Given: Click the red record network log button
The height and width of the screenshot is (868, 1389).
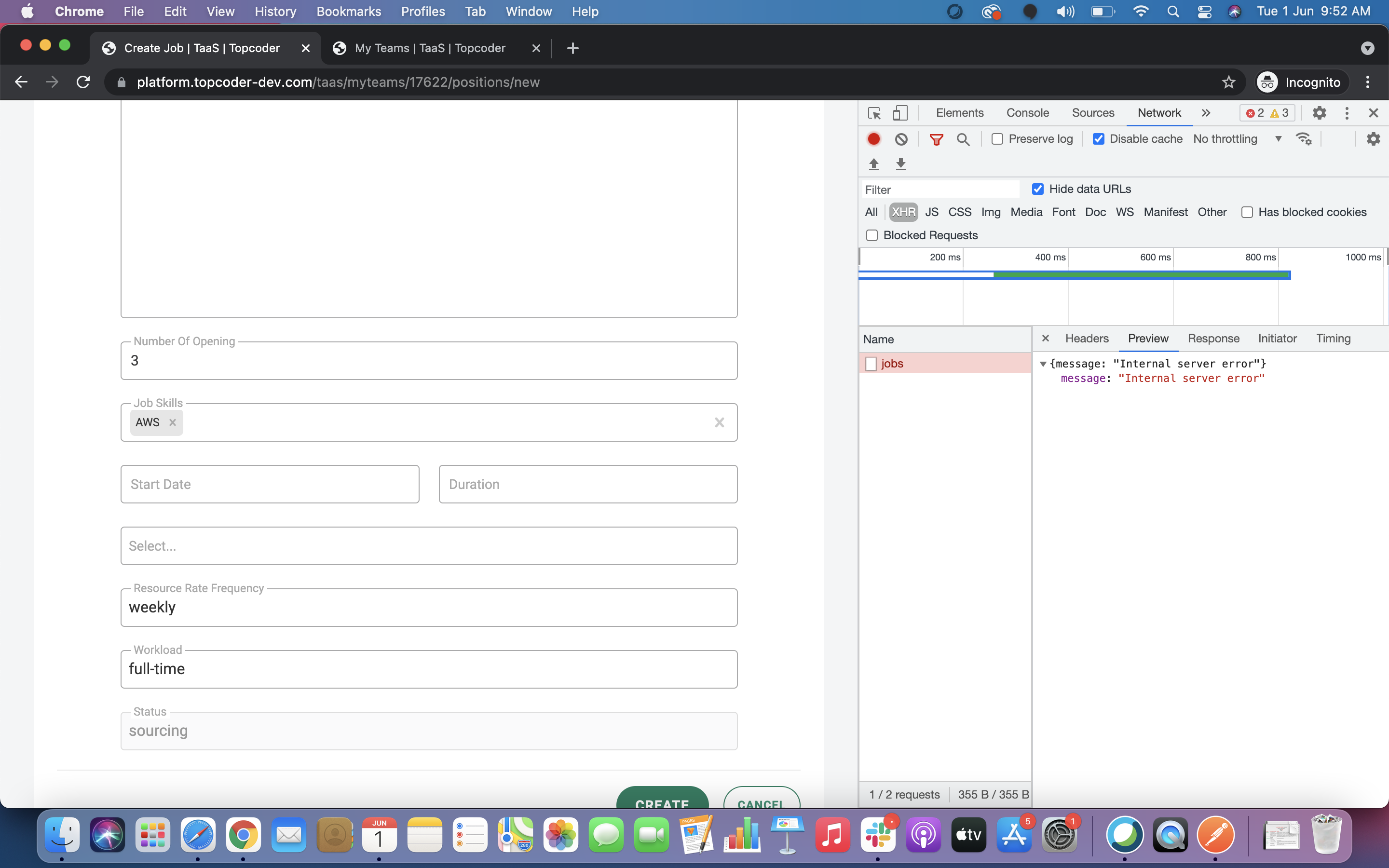Looking at the screenshot, I should 873,139.
